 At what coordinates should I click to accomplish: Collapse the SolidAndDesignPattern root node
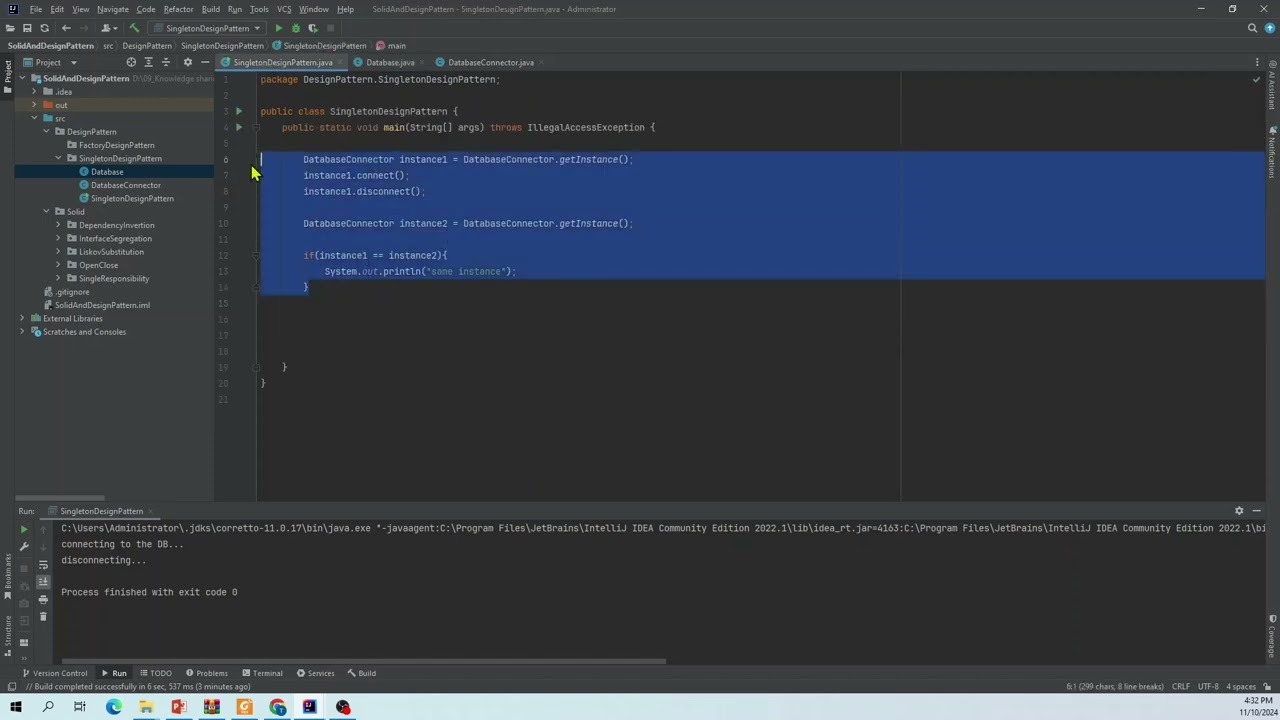[23, 78]
